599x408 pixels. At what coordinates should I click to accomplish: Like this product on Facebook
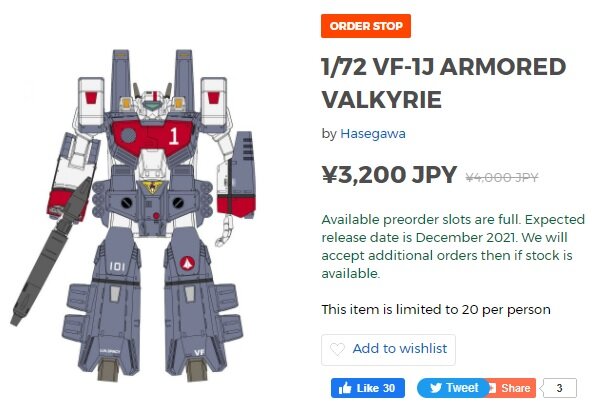(367, 388)
